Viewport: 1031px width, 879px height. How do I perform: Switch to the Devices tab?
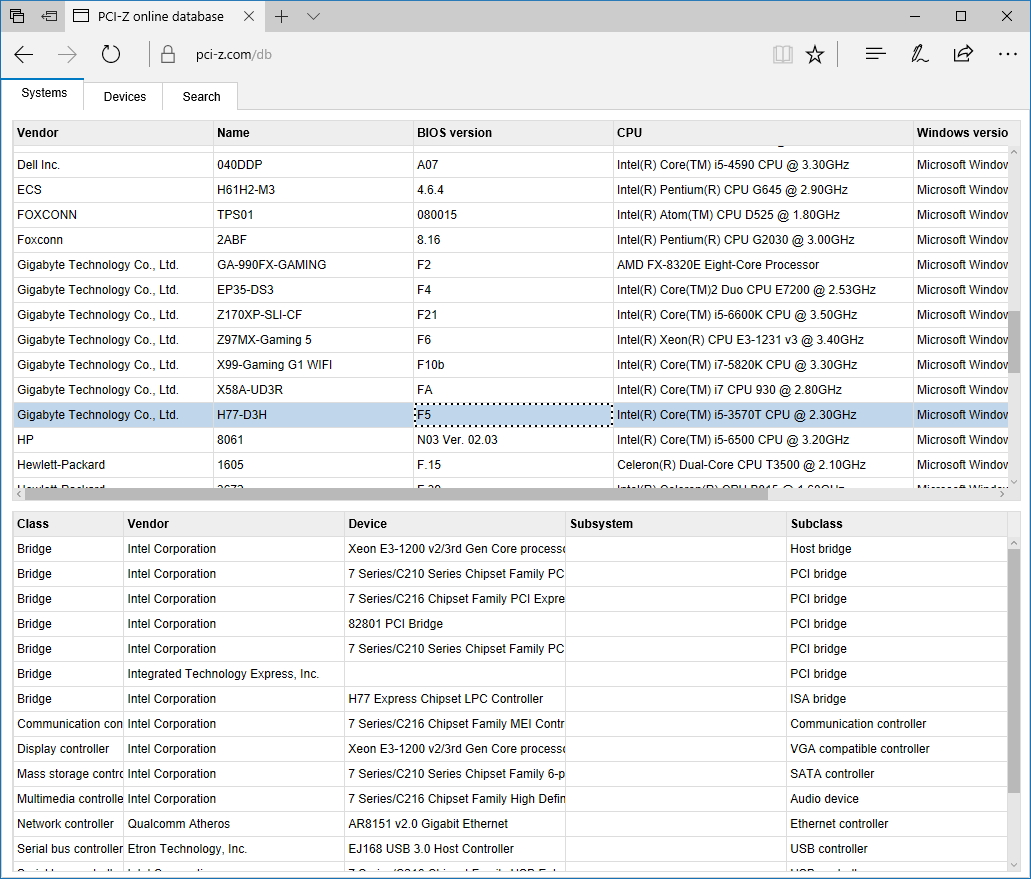click(125, 97)
